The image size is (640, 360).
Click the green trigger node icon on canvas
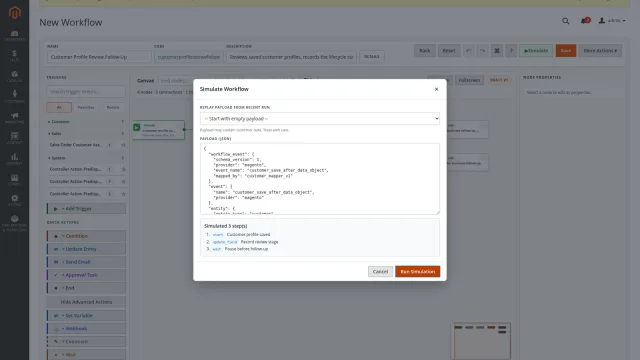[x=137, y=127]
